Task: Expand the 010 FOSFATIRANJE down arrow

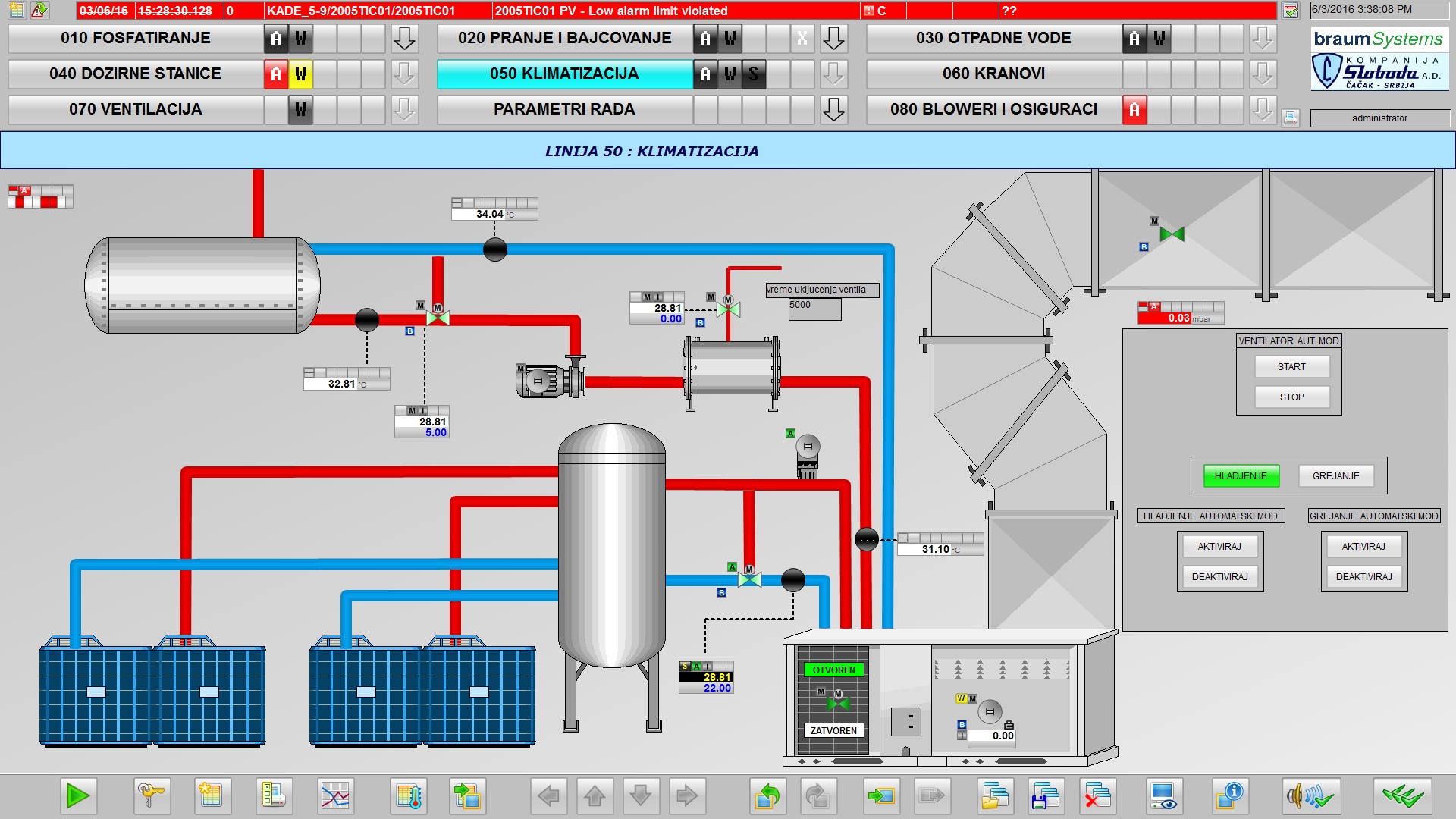Action: tap(404, 39)
